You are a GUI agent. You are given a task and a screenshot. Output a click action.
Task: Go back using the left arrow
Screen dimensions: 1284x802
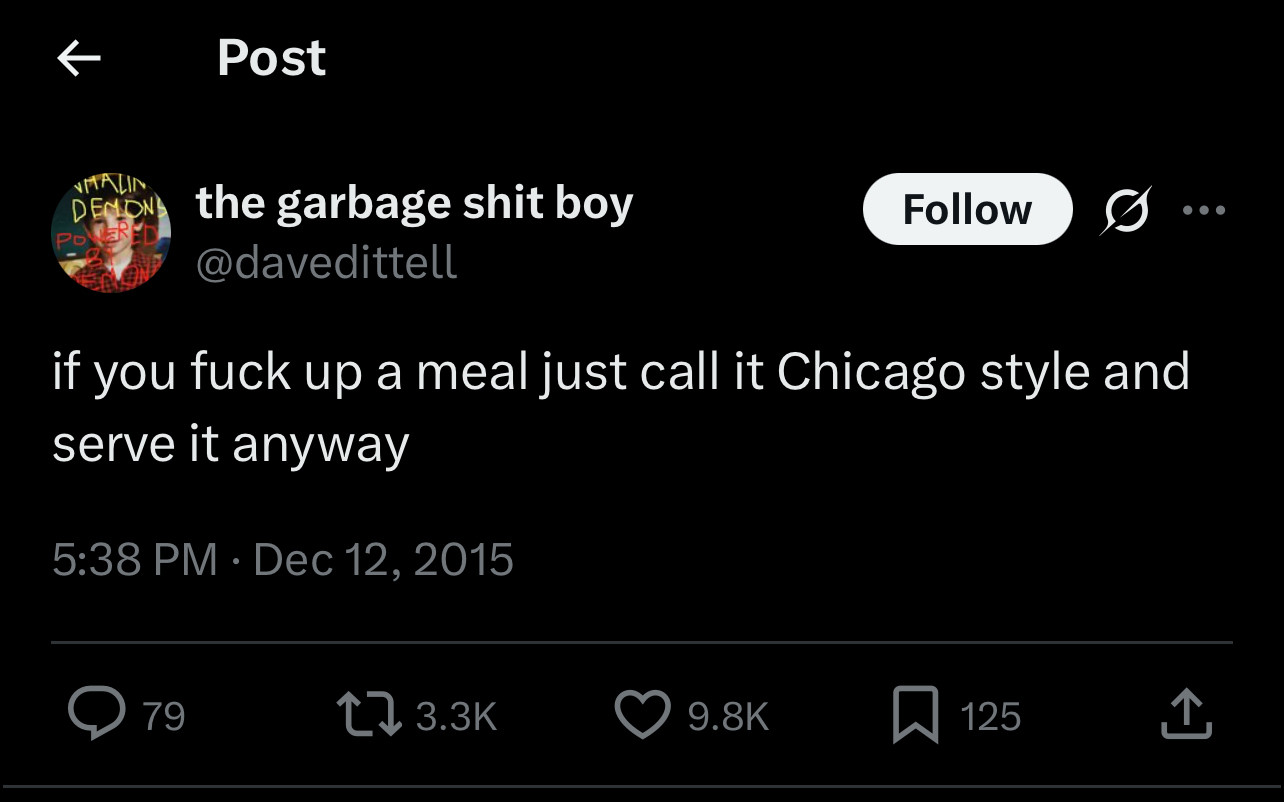[79, 59]
